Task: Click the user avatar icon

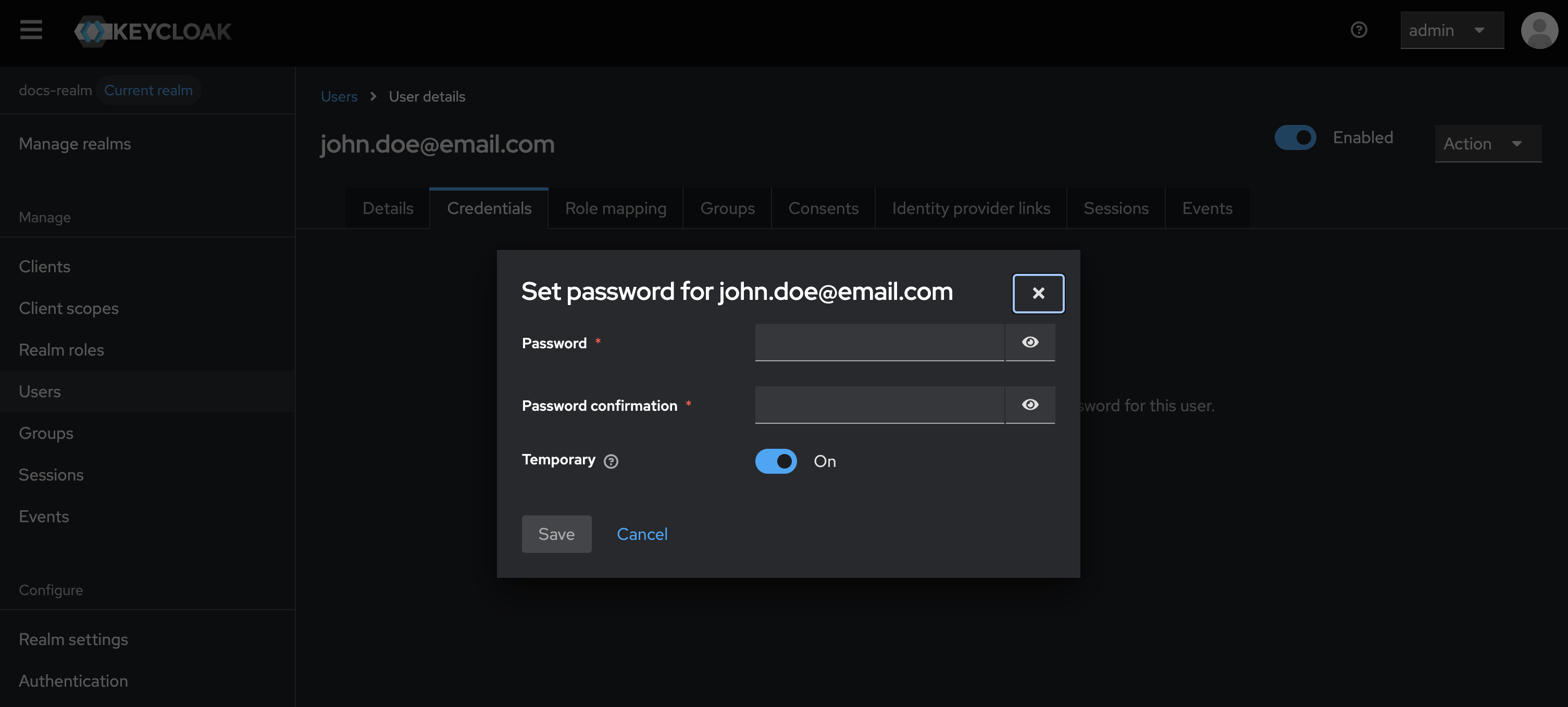Action: click(1538, 30)
